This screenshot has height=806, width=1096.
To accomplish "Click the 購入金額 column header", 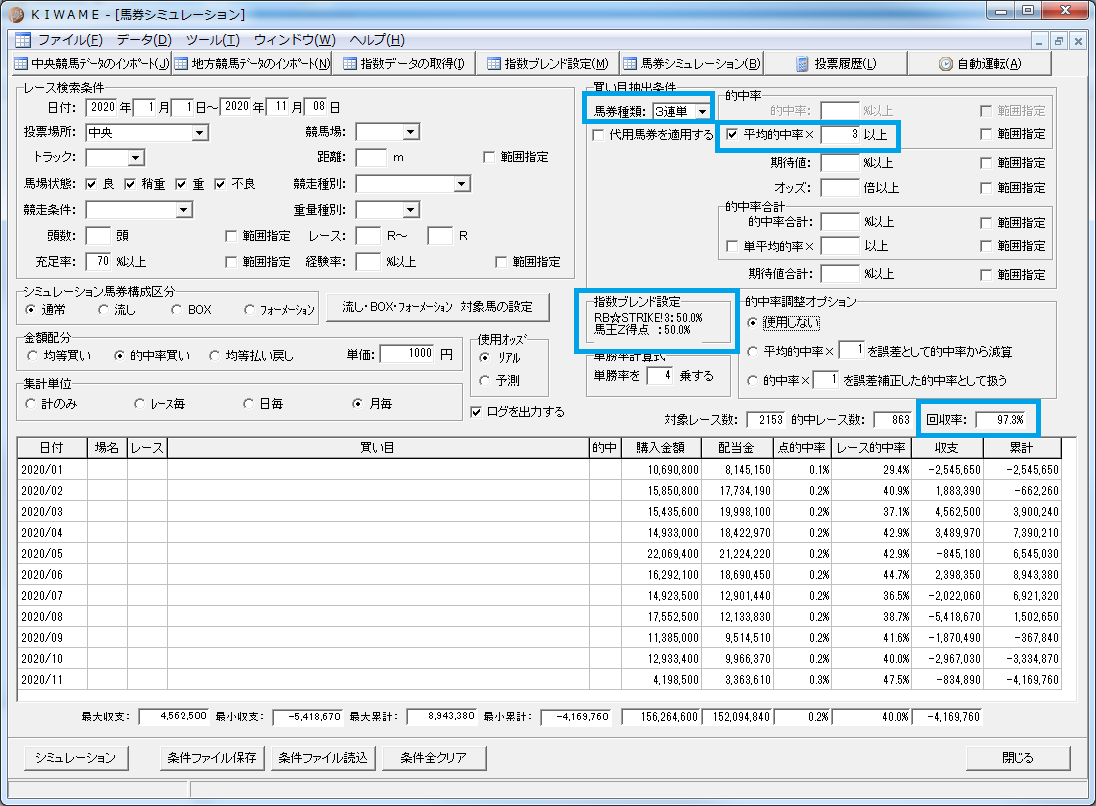I will 661,448.
